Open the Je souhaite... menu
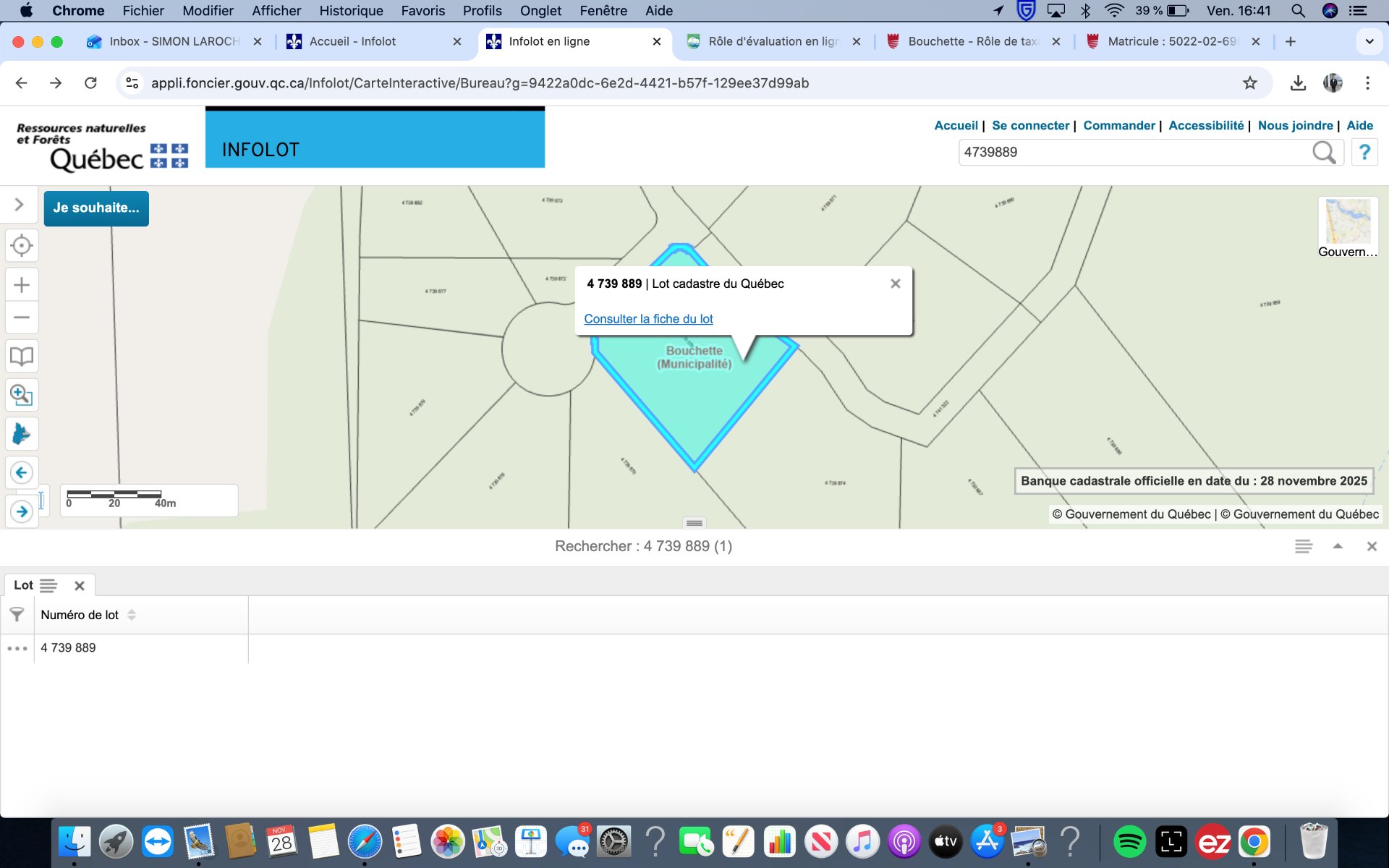The image size is (1389, 868). pos(96,208)
